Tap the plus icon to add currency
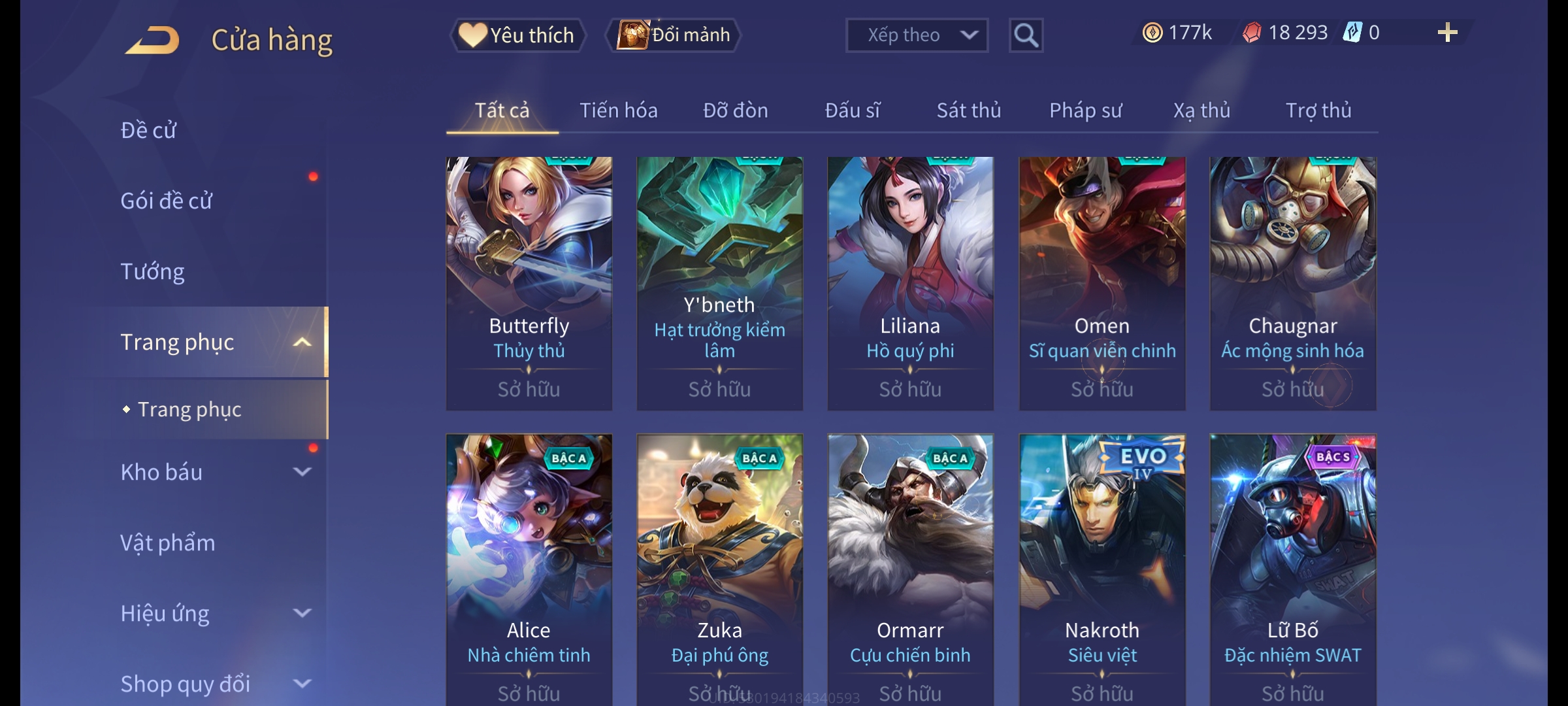 1448,33
